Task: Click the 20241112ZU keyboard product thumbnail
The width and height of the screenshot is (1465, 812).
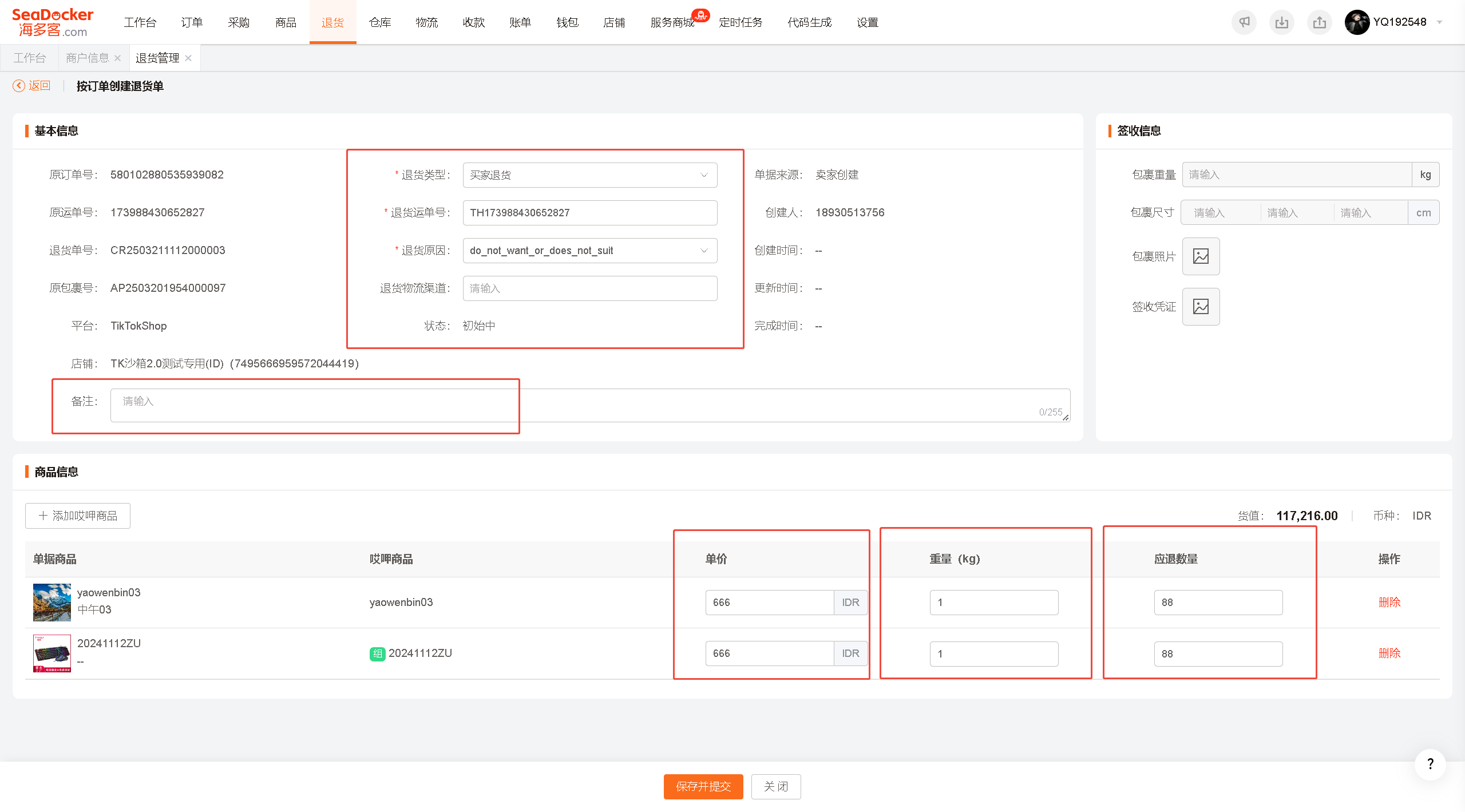Action: (x=52, y=653)
